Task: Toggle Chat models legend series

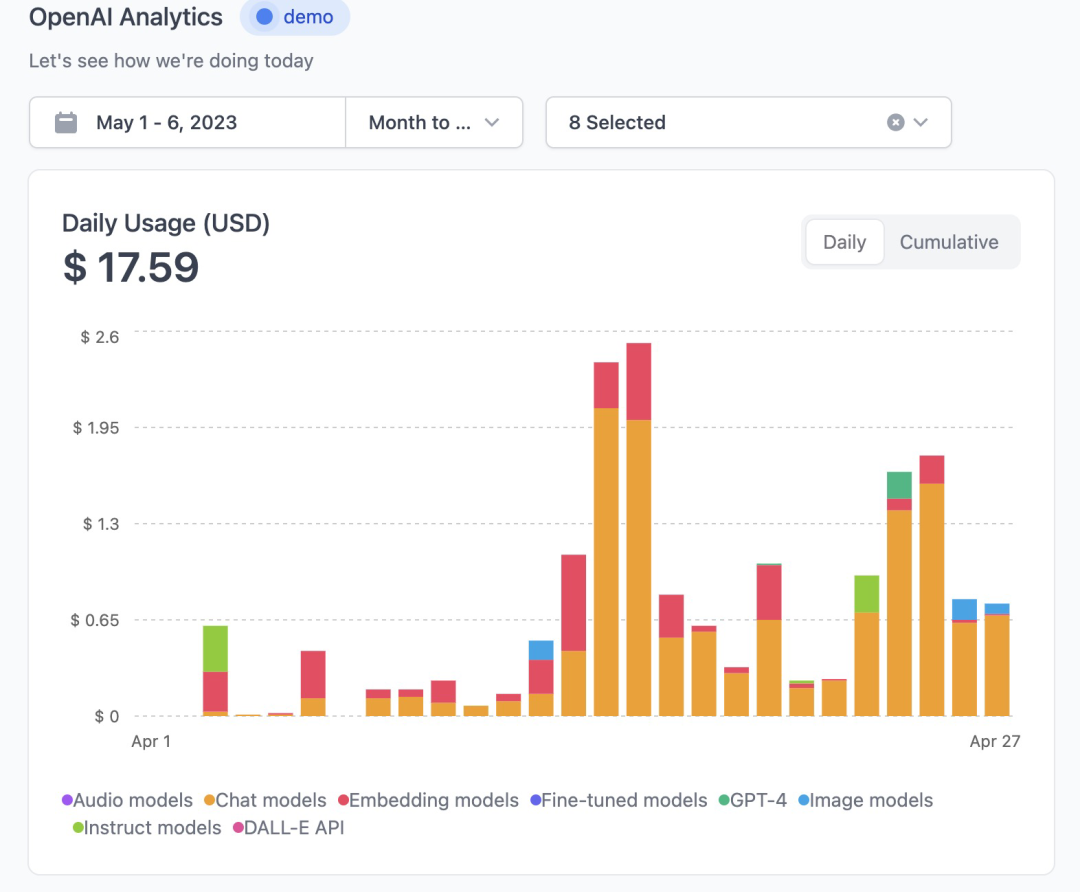Action: pos(270,800)
